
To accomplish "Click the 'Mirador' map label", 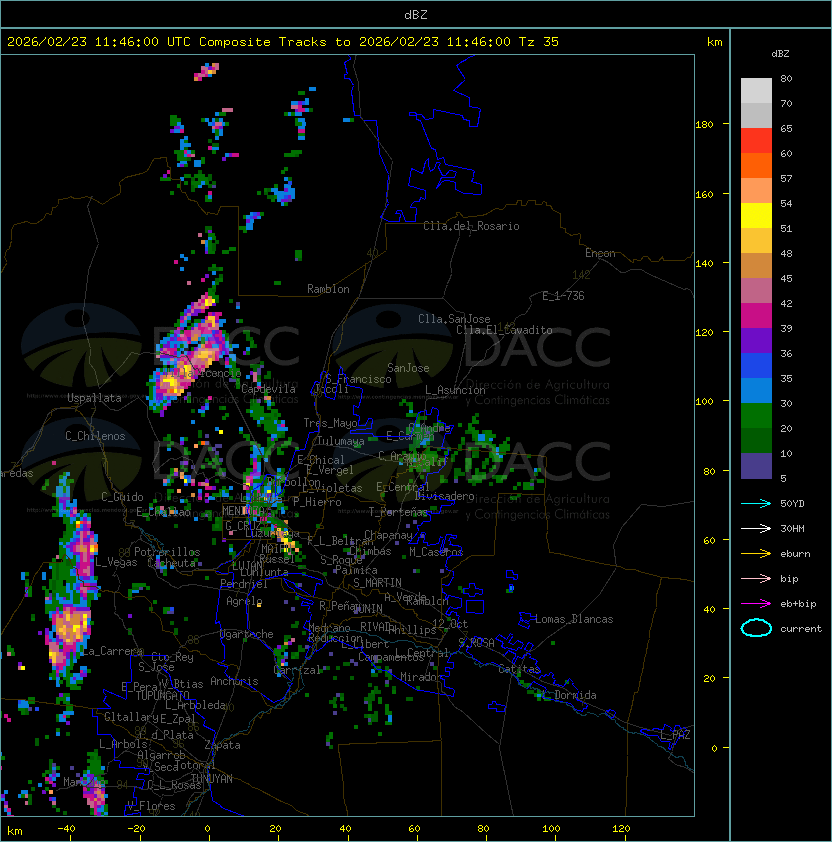I will click(421, 677).
